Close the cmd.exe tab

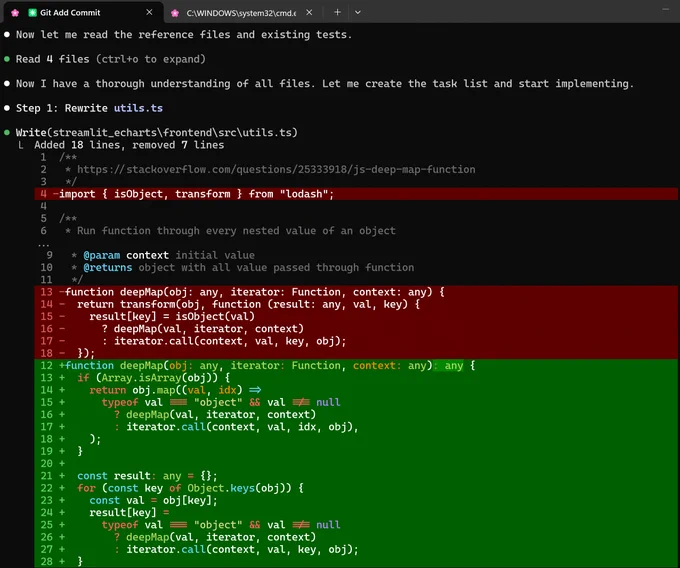(309, 13)
